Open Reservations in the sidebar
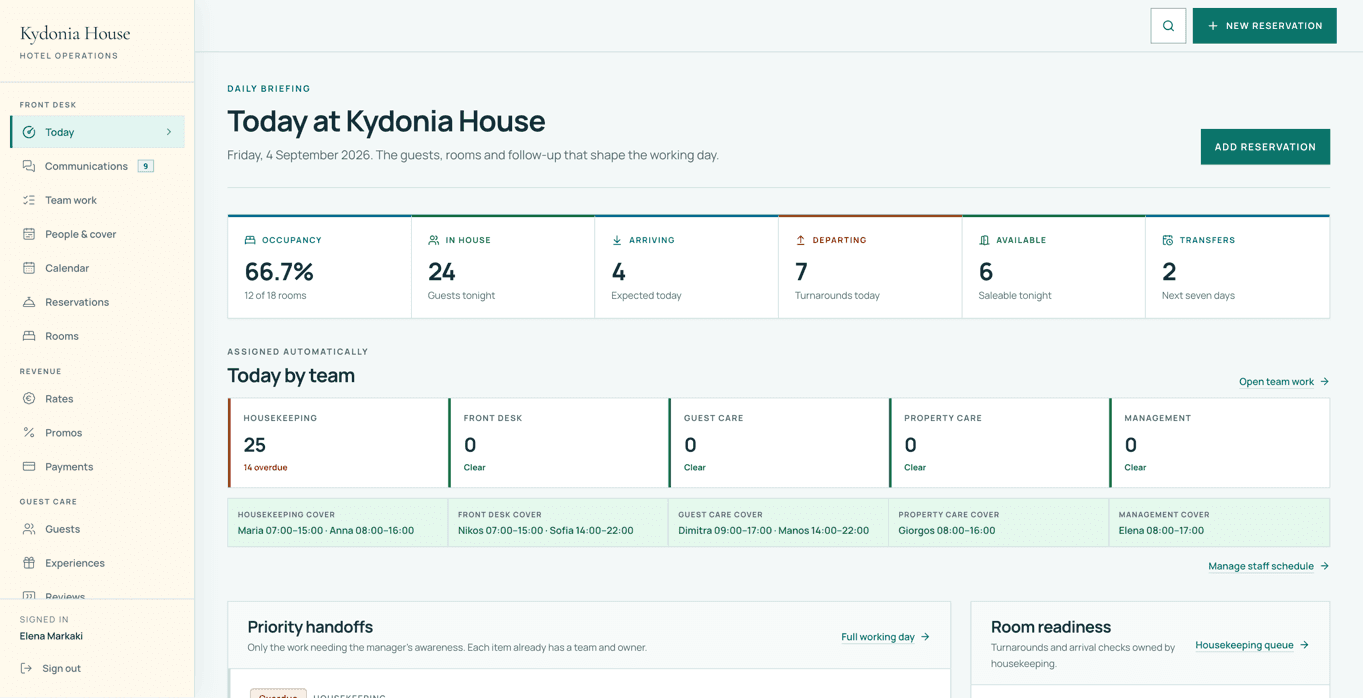 coord(97,302)
